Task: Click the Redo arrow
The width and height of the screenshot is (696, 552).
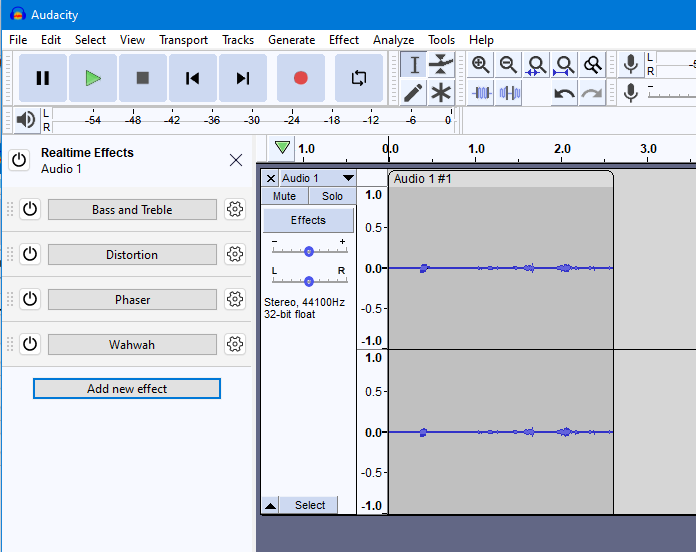Action: click(593, 93)
